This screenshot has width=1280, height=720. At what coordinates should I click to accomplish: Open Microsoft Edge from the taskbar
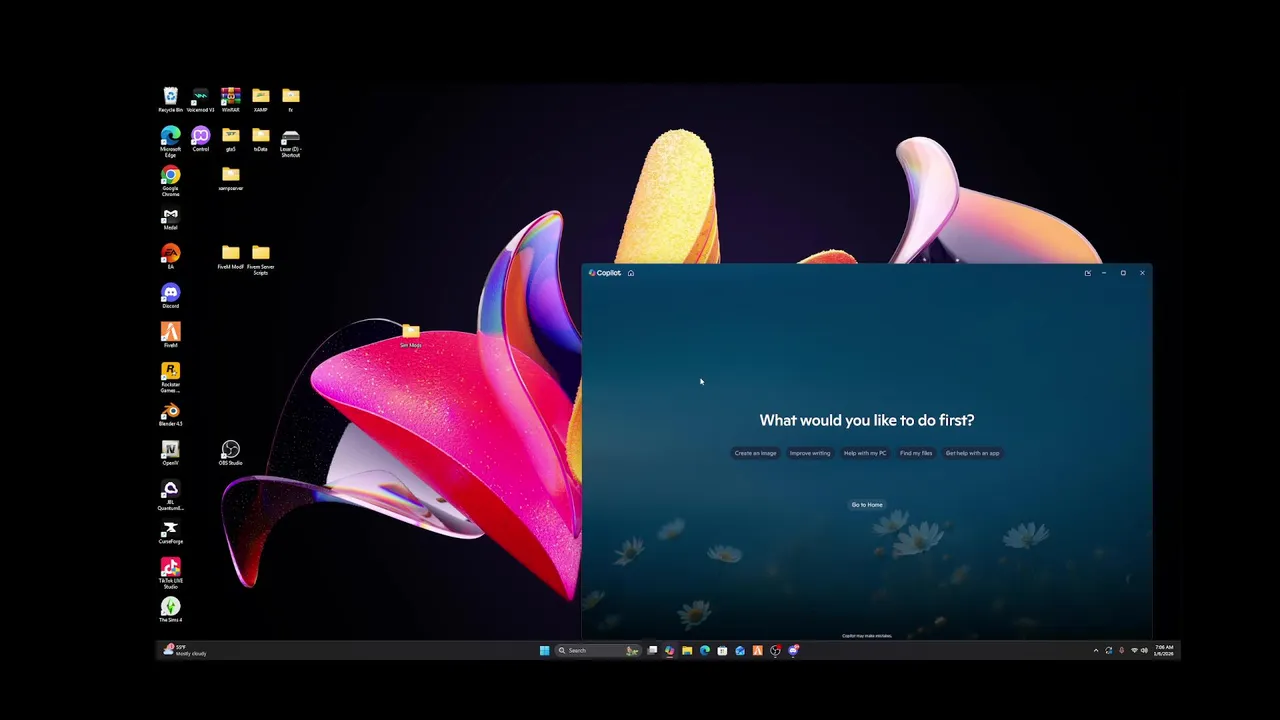pyautogui.click(x=705, y=650)
